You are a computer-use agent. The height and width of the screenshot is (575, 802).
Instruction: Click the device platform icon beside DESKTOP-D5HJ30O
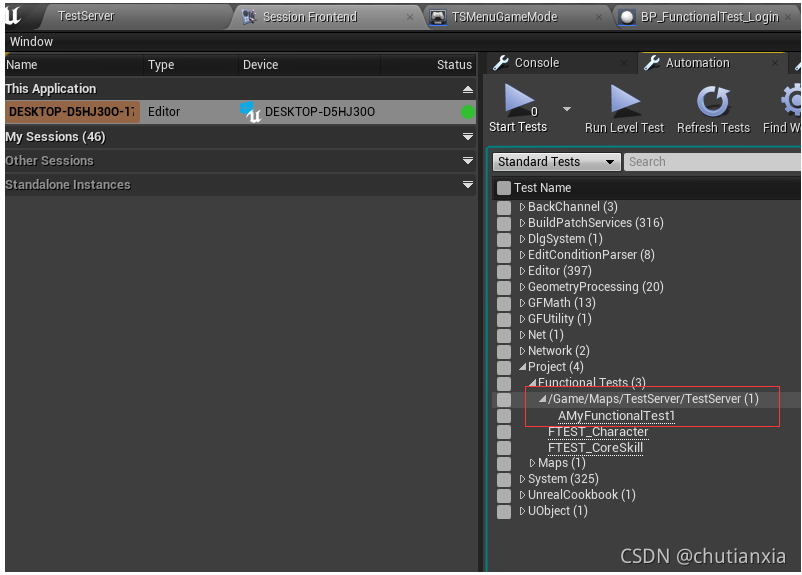point(251,112)
